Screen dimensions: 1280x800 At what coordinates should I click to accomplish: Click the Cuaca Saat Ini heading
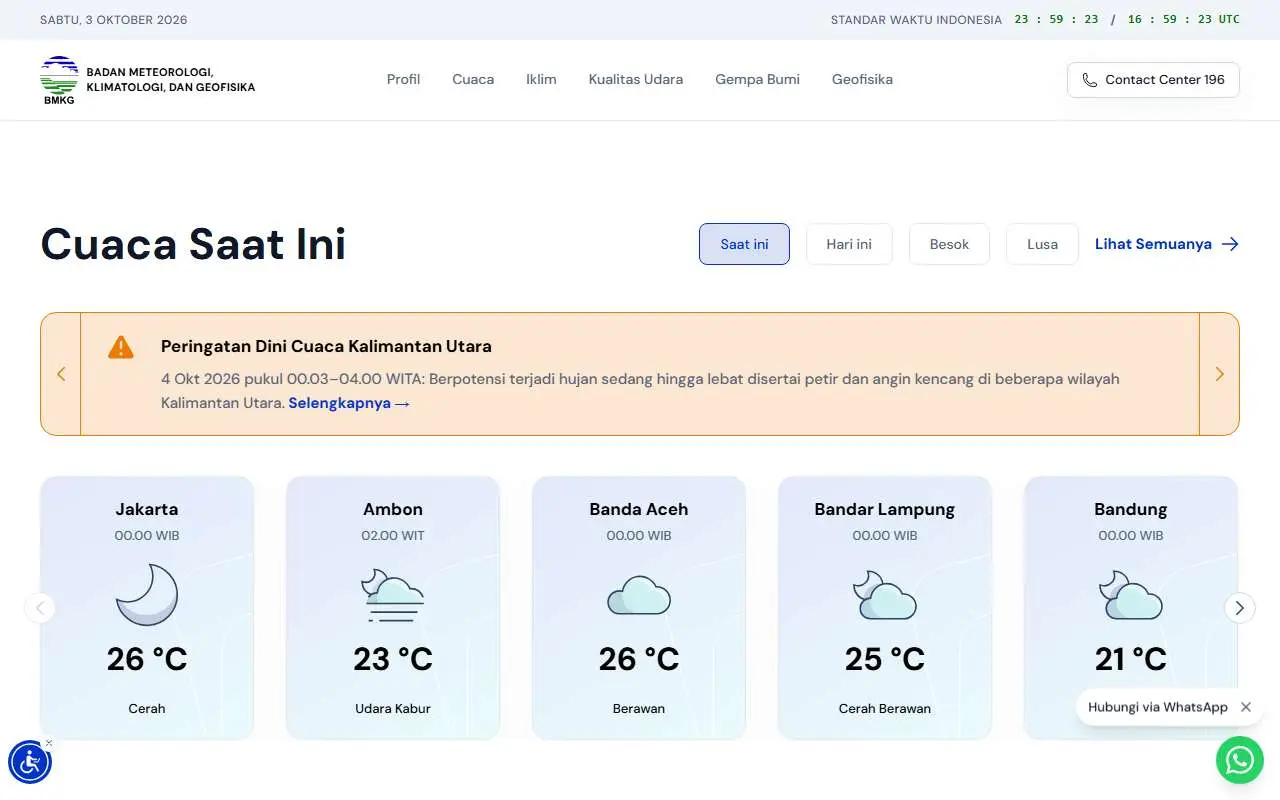[x=193, y=244]
